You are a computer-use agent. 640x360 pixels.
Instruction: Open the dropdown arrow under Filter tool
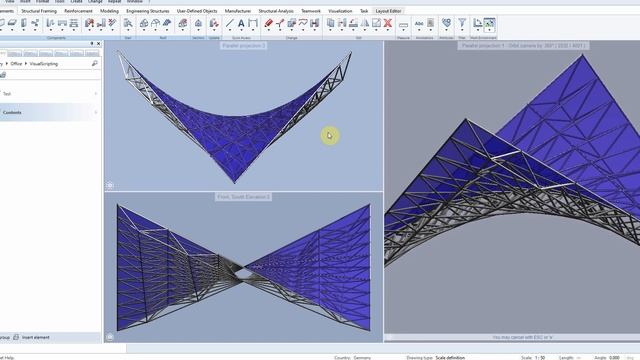462,31
